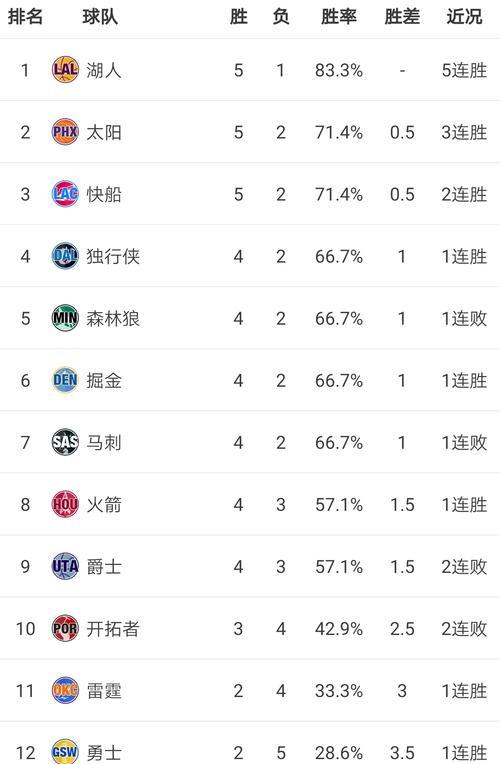Select the Clippers LAC logo
This screenshot has height=764, width=500.
(x=65, y=194)
